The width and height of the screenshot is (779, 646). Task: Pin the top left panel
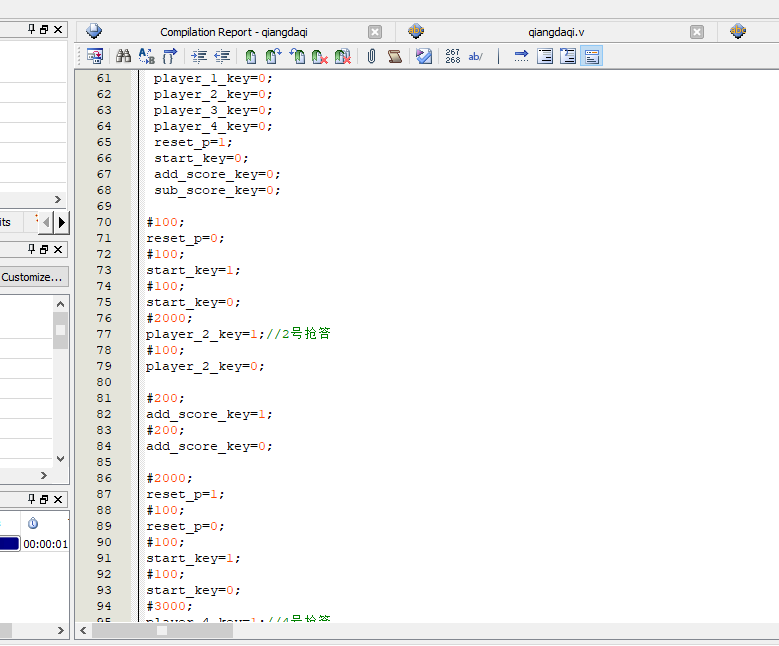click(x=31, y=29)
